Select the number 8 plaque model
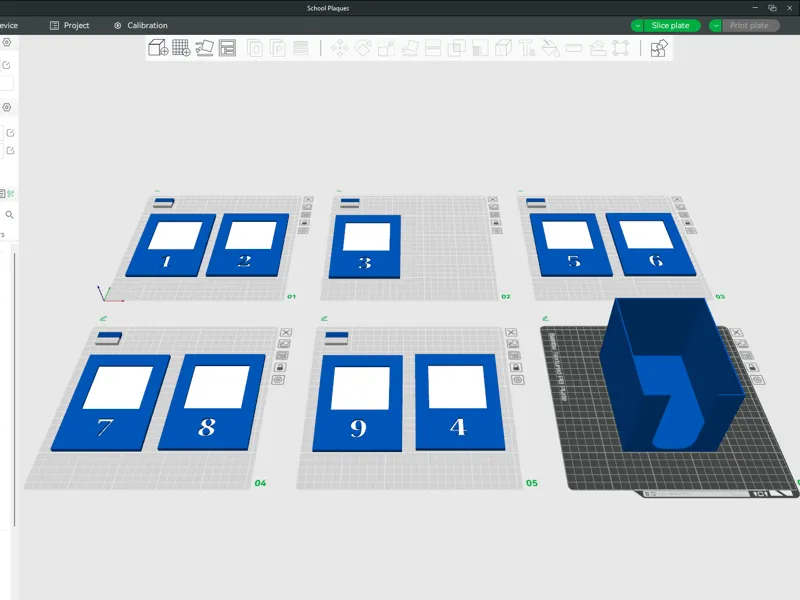The image size is (800, 600). tap(211, 402)
